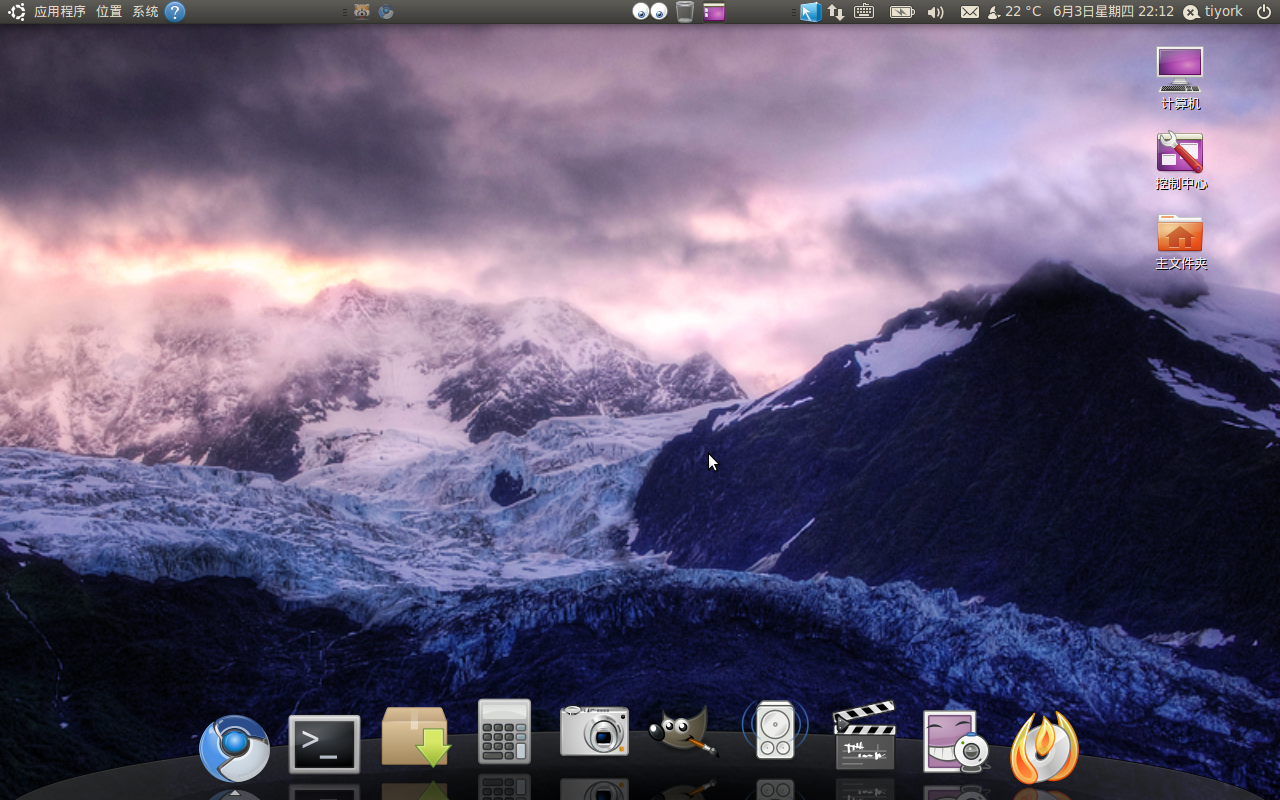Viewport: 1280px width, 800px height.
Task: Open the 应用程序 menu
Action: click(x=60, y=12)
